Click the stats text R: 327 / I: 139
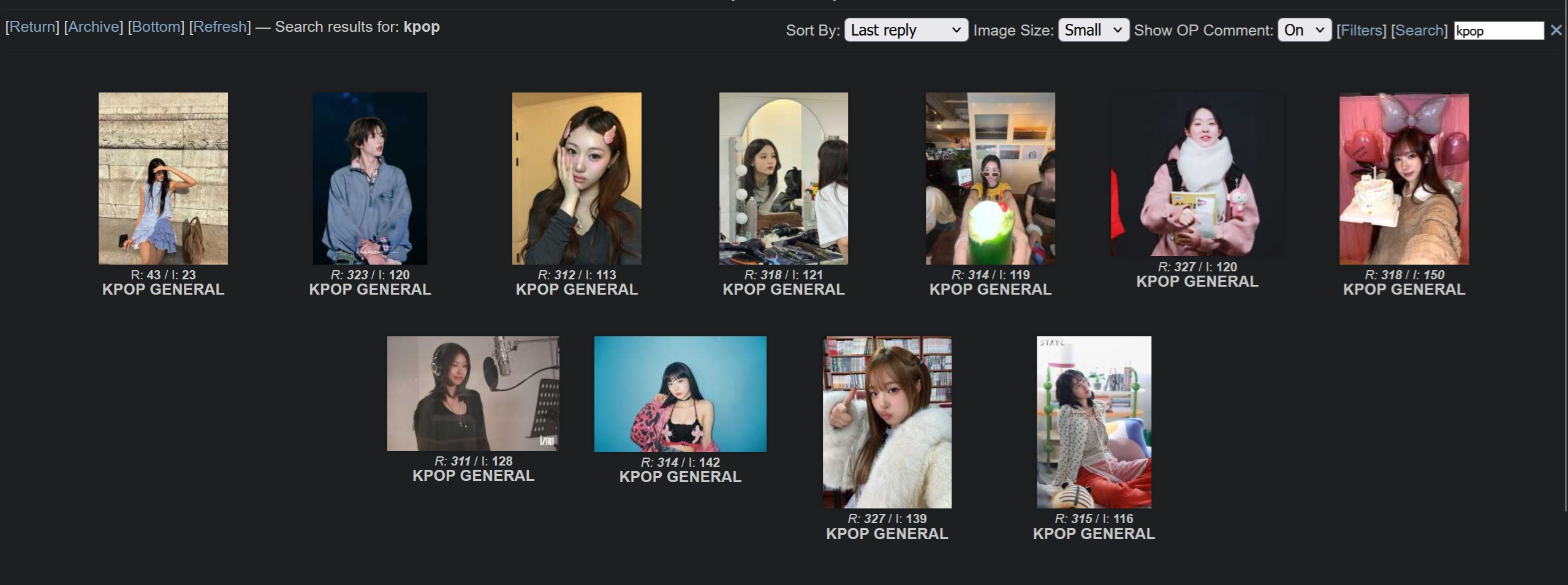Image resolution: width=1568 pixels, height=585 pixels. pos(887,519)
